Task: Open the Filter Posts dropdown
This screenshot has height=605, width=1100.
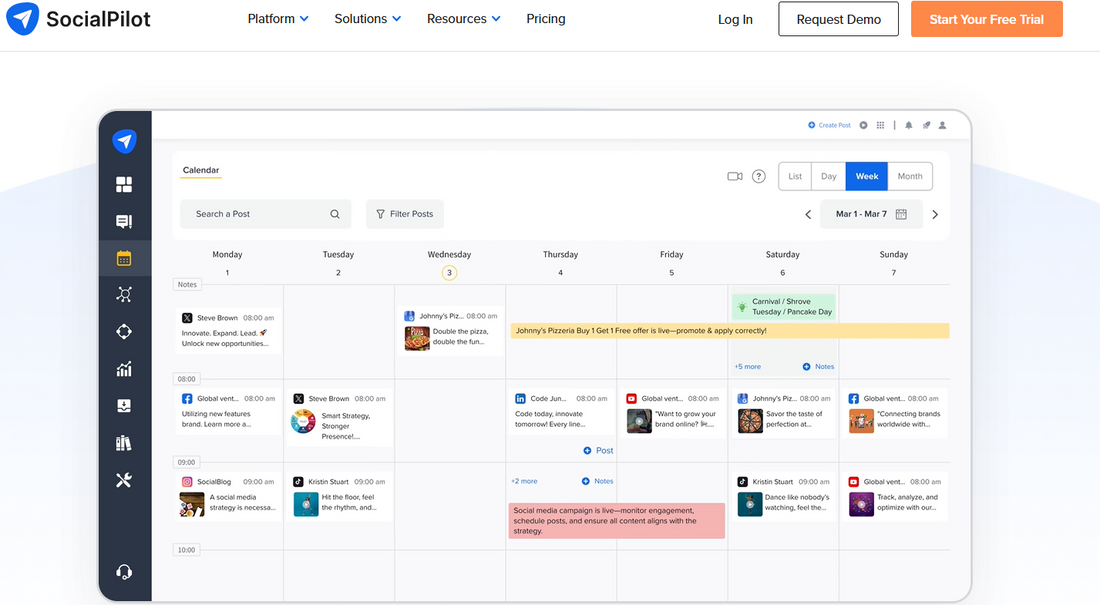Action: [405, 214]
